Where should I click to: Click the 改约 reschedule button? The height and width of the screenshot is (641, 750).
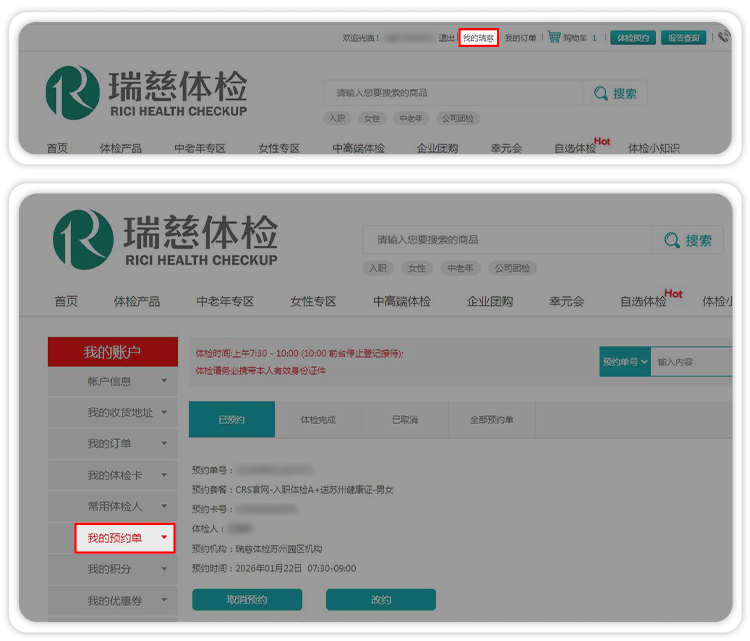[381, 600]
